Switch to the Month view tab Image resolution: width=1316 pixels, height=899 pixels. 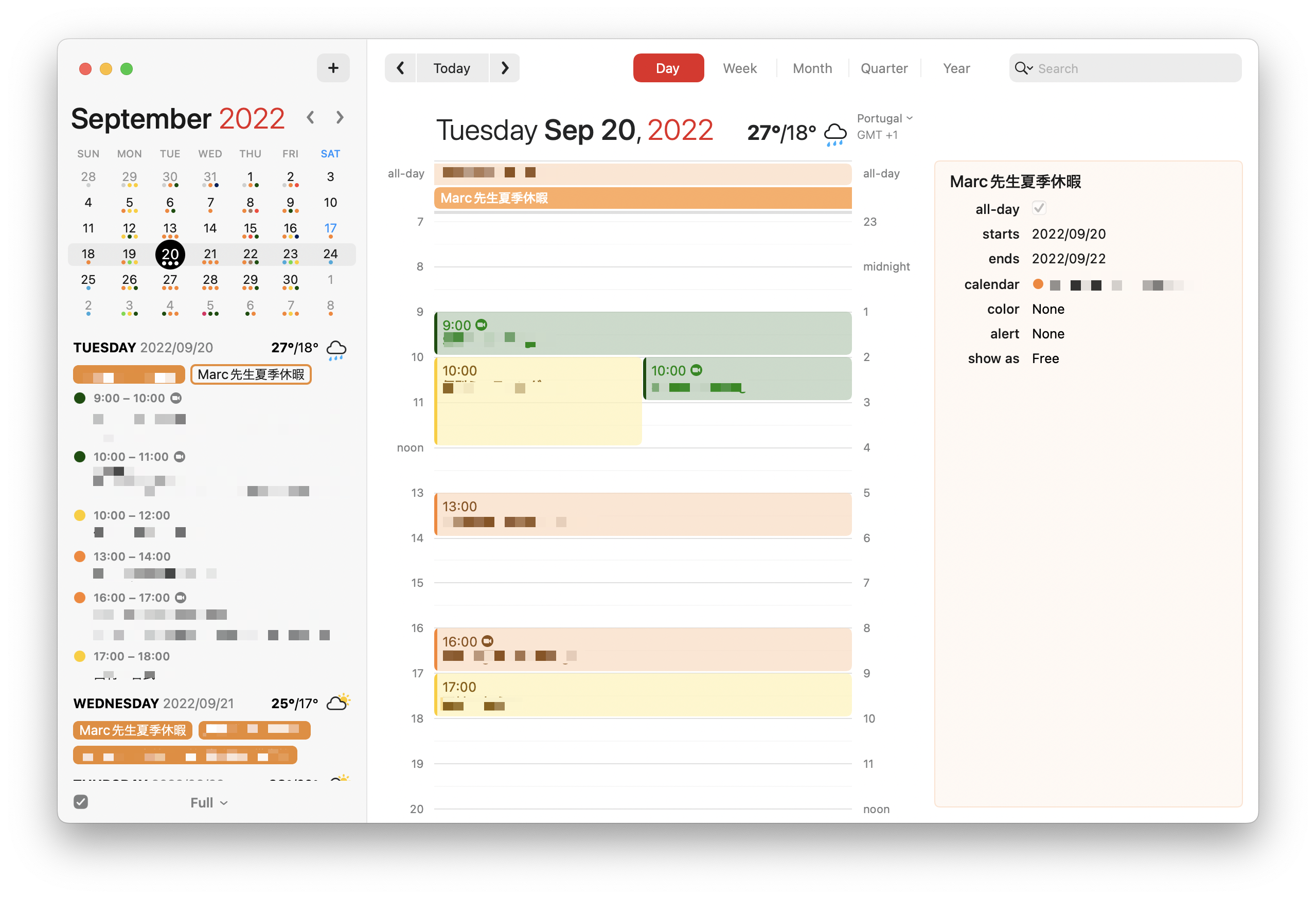tap(812, 68)
